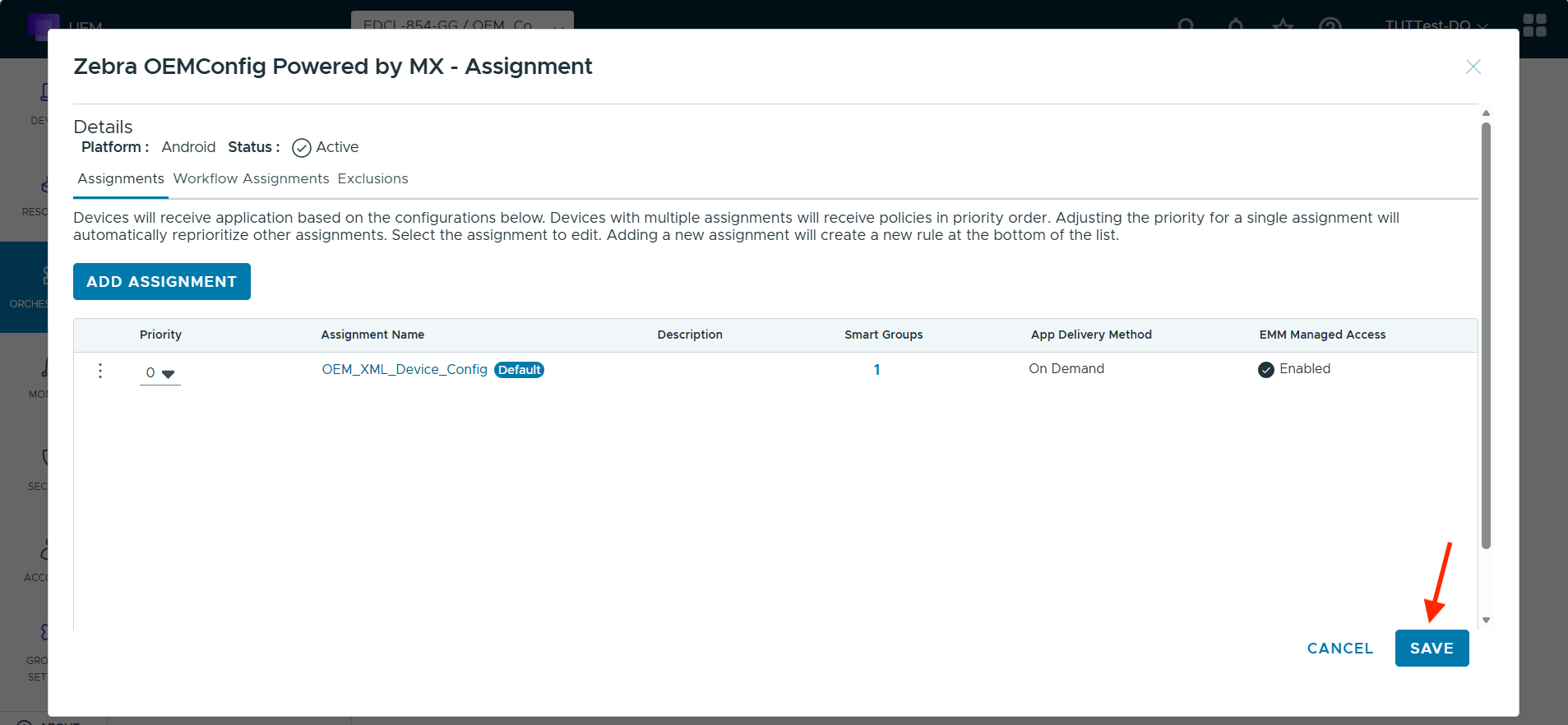
Task: Click the scrollbar down arrow
Action: [1486, 621]
